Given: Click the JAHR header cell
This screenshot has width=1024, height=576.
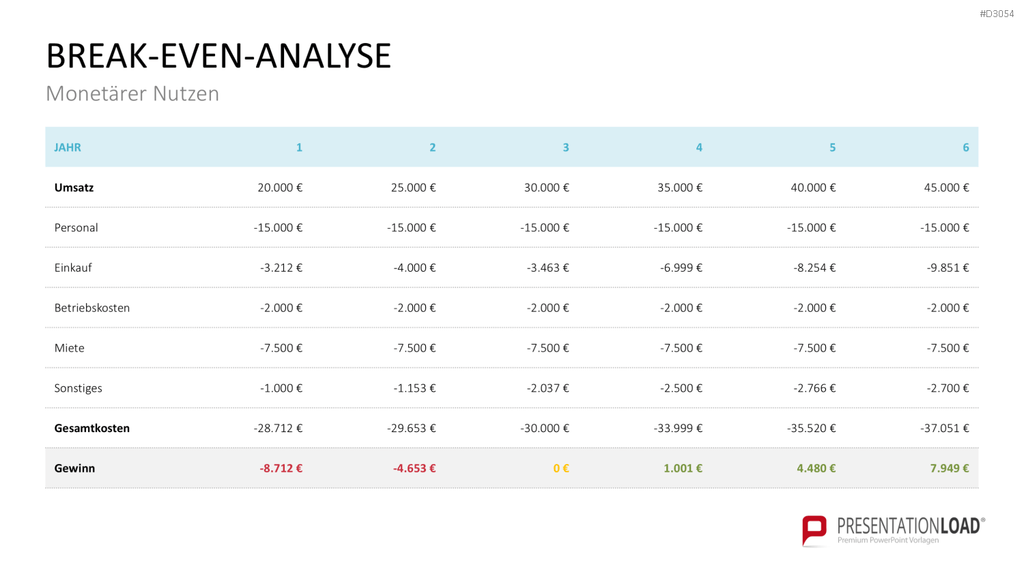Looking at the screenshot, I should click(x=68, y=148).
